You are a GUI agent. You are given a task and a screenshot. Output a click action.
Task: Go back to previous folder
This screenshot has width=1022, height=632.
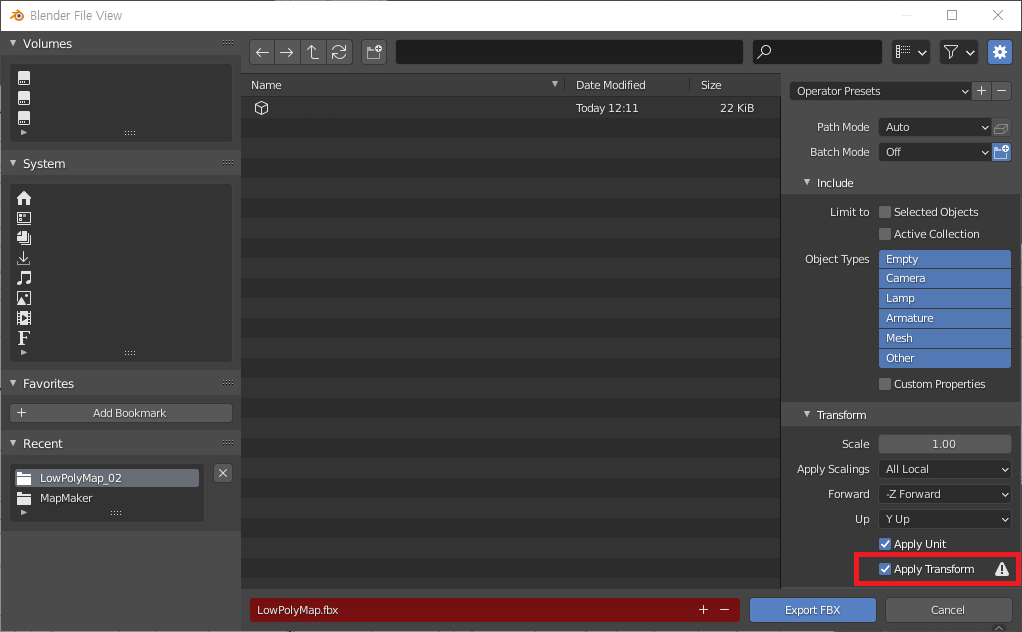coord(262,52)
